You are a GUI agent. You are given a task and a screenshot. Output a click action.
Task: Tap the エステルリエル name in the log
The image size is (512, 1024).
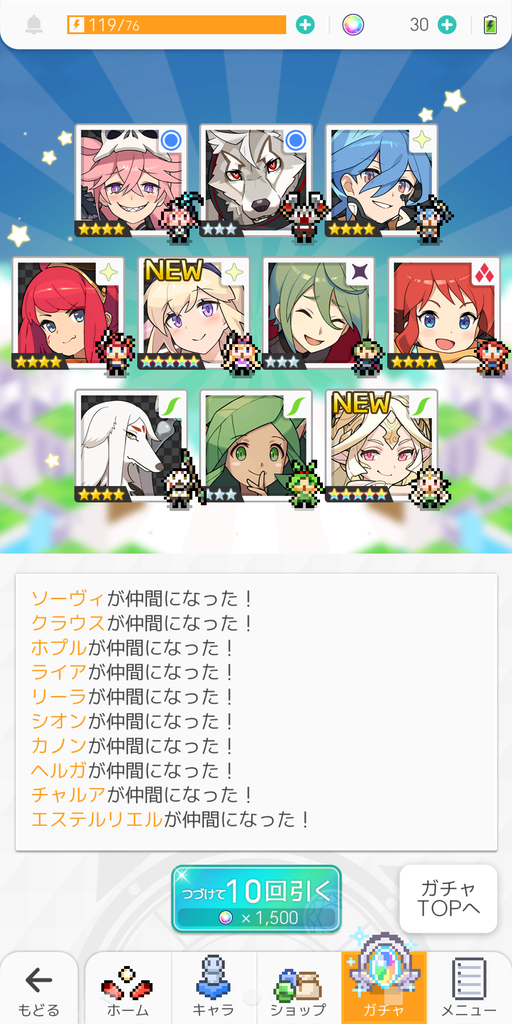pos(96,819)
